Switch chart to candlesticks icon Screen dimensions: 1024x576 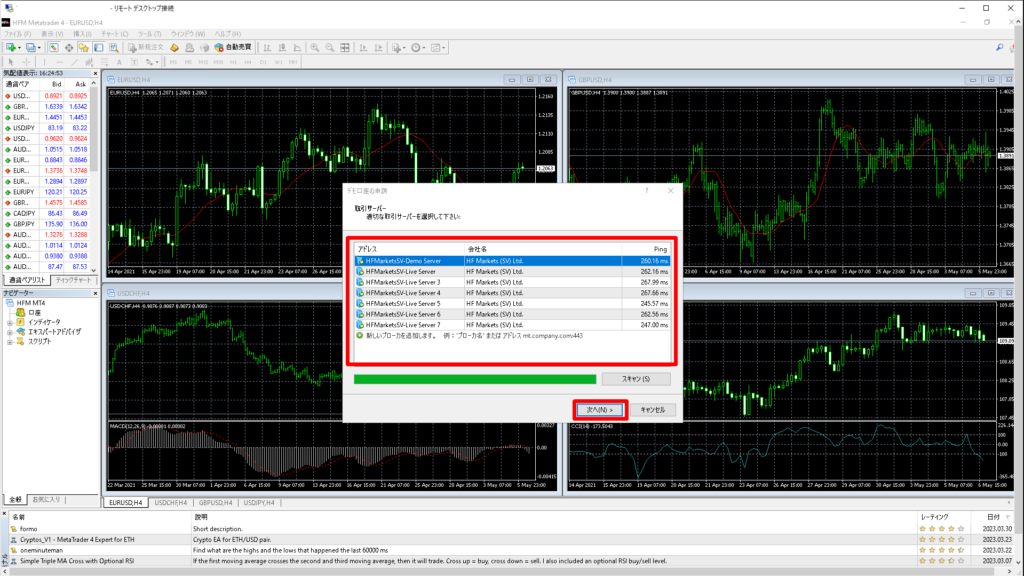tap(282, 48)
